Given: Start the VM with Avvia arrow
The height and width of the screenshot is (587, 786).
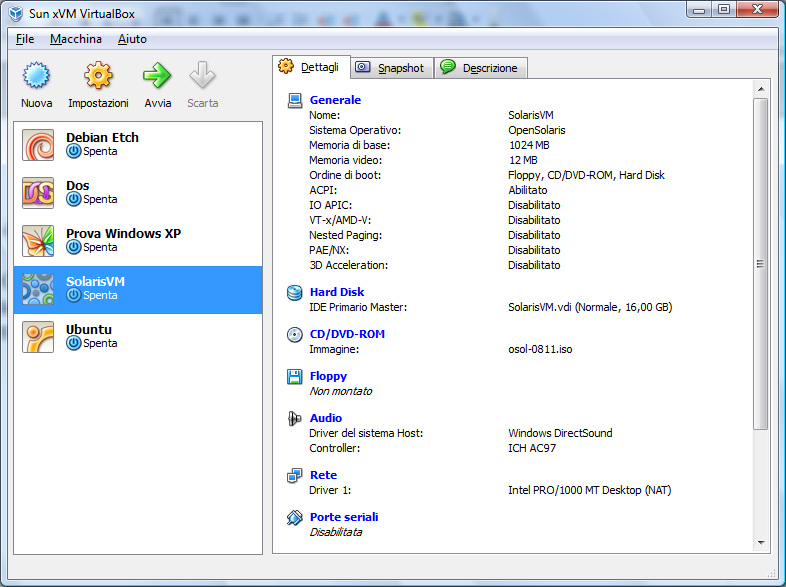Looking at the screenshot, I should coord(157,75).
